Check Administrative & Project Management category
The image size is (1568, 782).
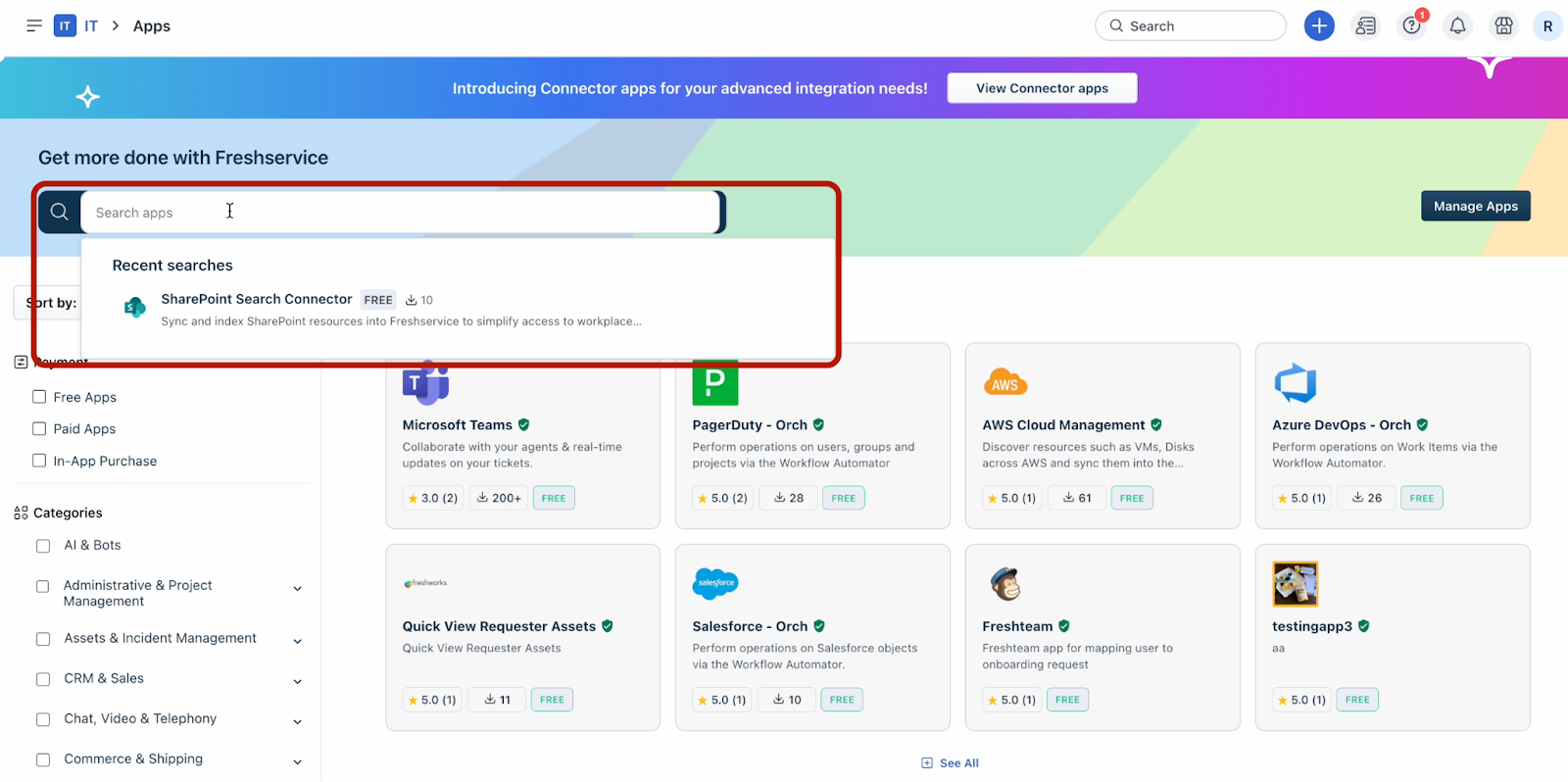(x=43, y=586)
